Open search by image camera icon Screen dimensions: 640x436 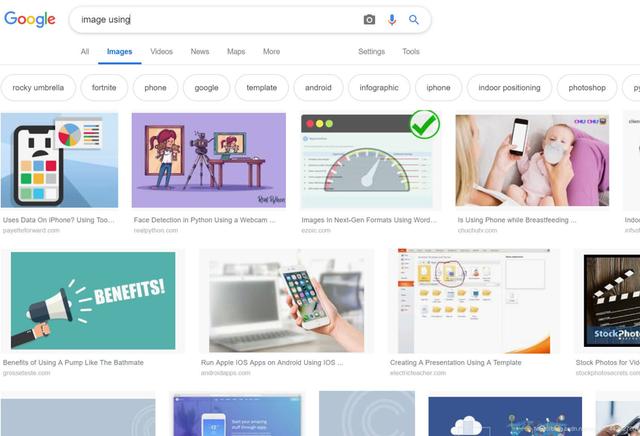point(369,20)
